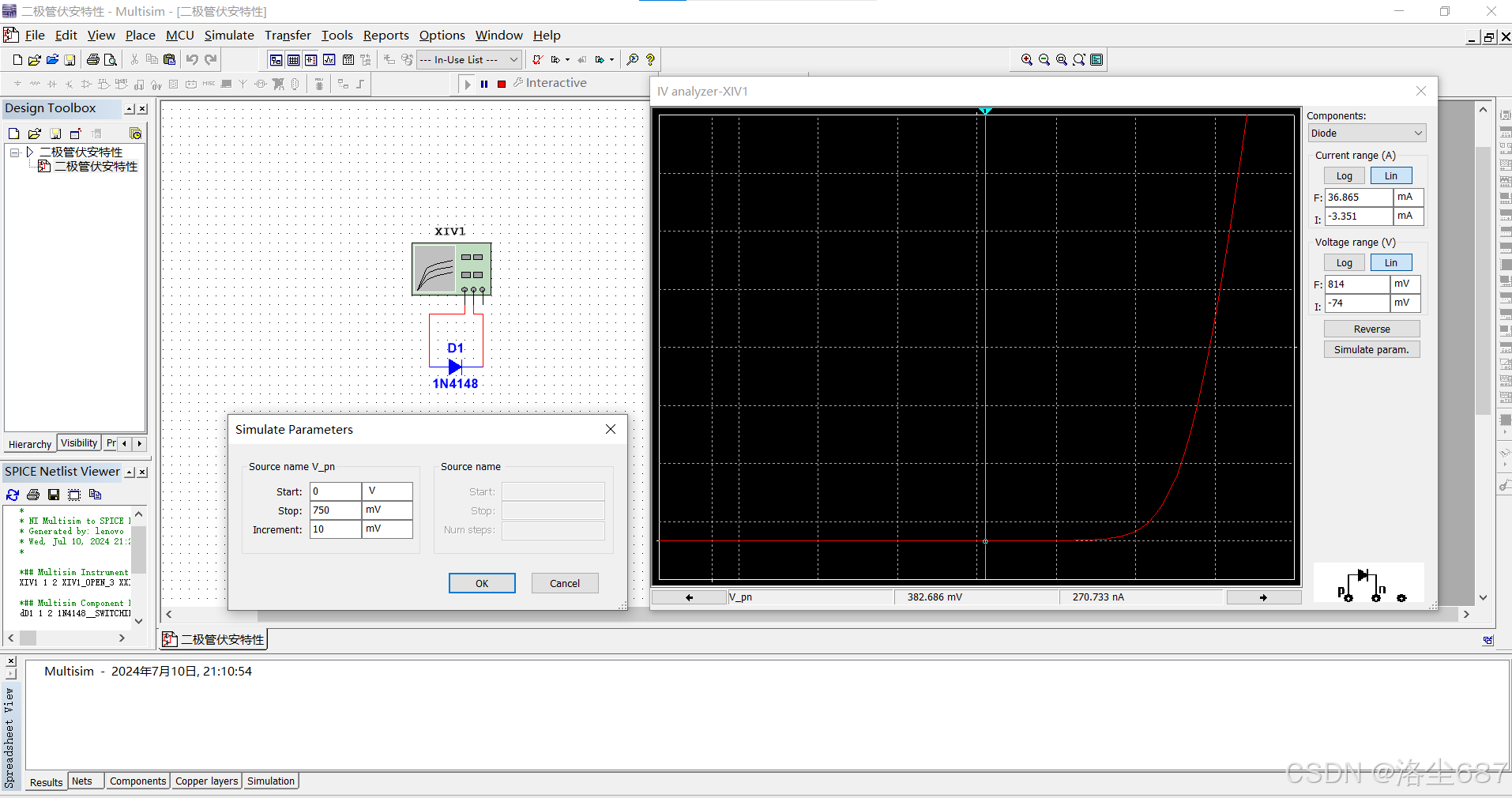Viewport: 1512px width, 798px height.
Task: Open the File menu
Action: tap(35, 36)
